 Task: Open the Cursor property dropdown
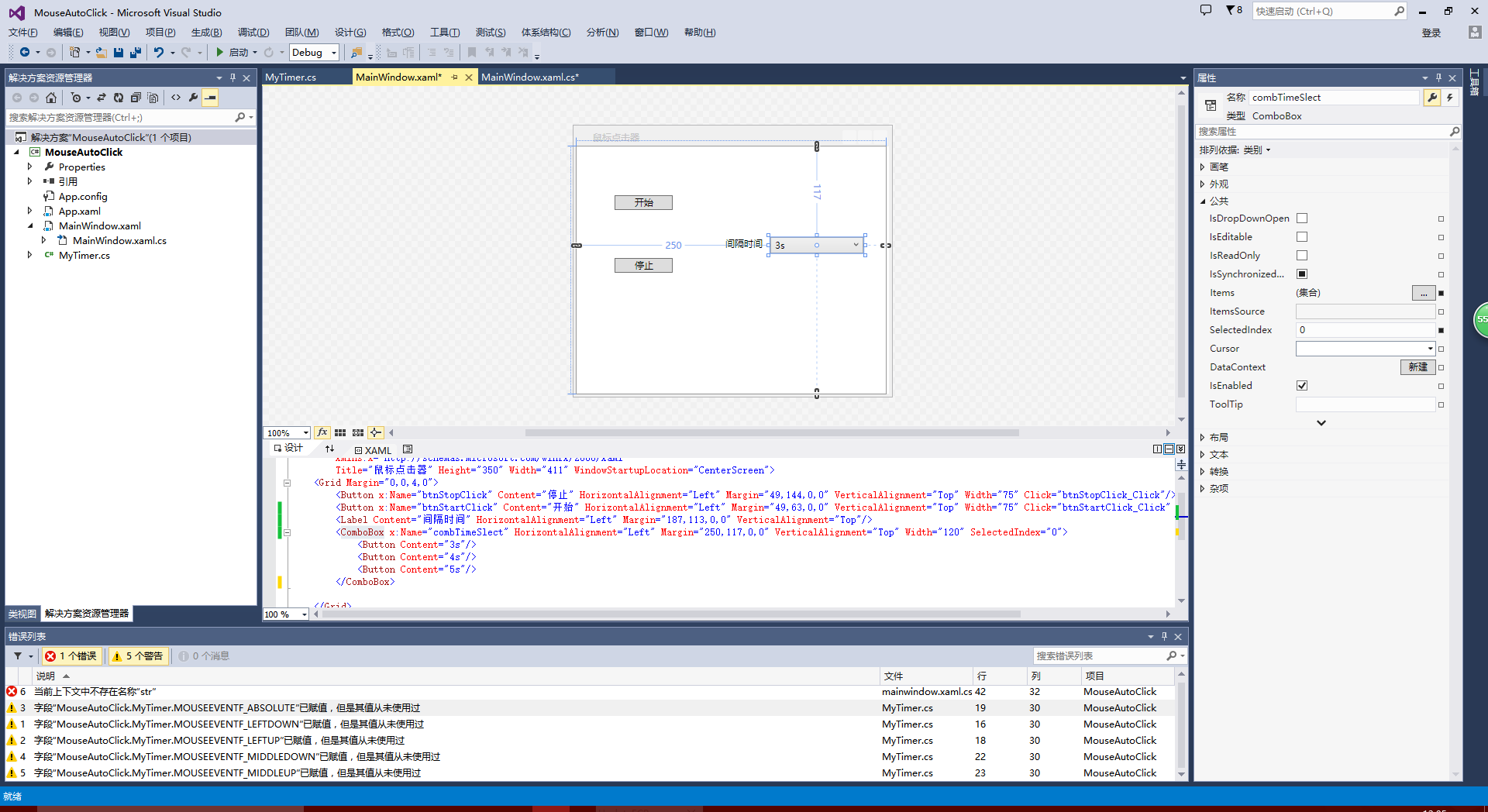click(1430, 349)
